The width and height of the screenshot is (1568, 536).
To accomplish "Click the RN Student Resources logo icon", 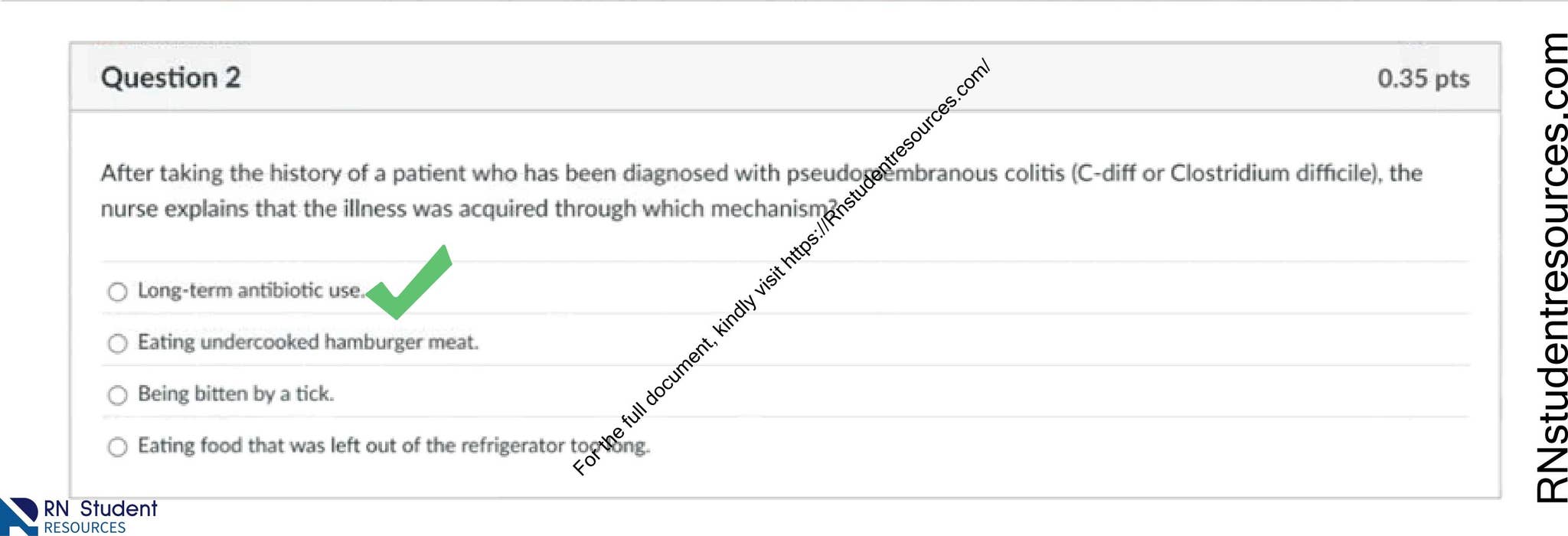I will click(19, 516).
